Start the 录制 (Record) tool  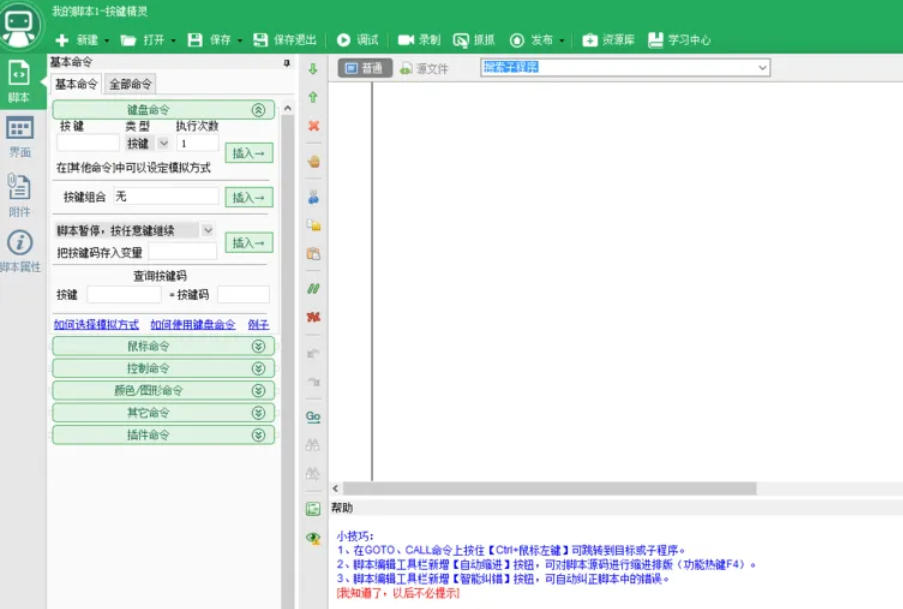pos(421,41)
